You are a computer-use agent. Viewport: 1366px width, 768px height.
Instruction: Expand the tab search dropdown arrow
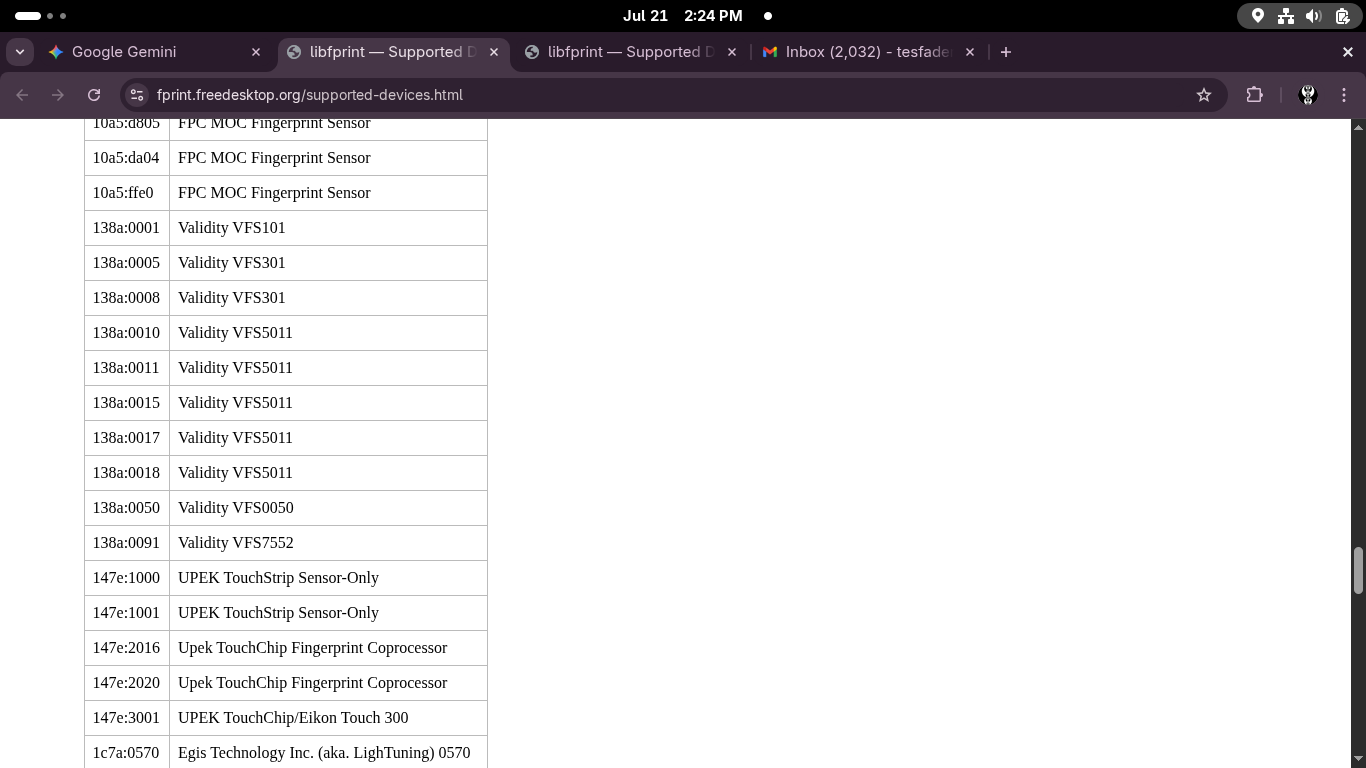click(20, 52)
